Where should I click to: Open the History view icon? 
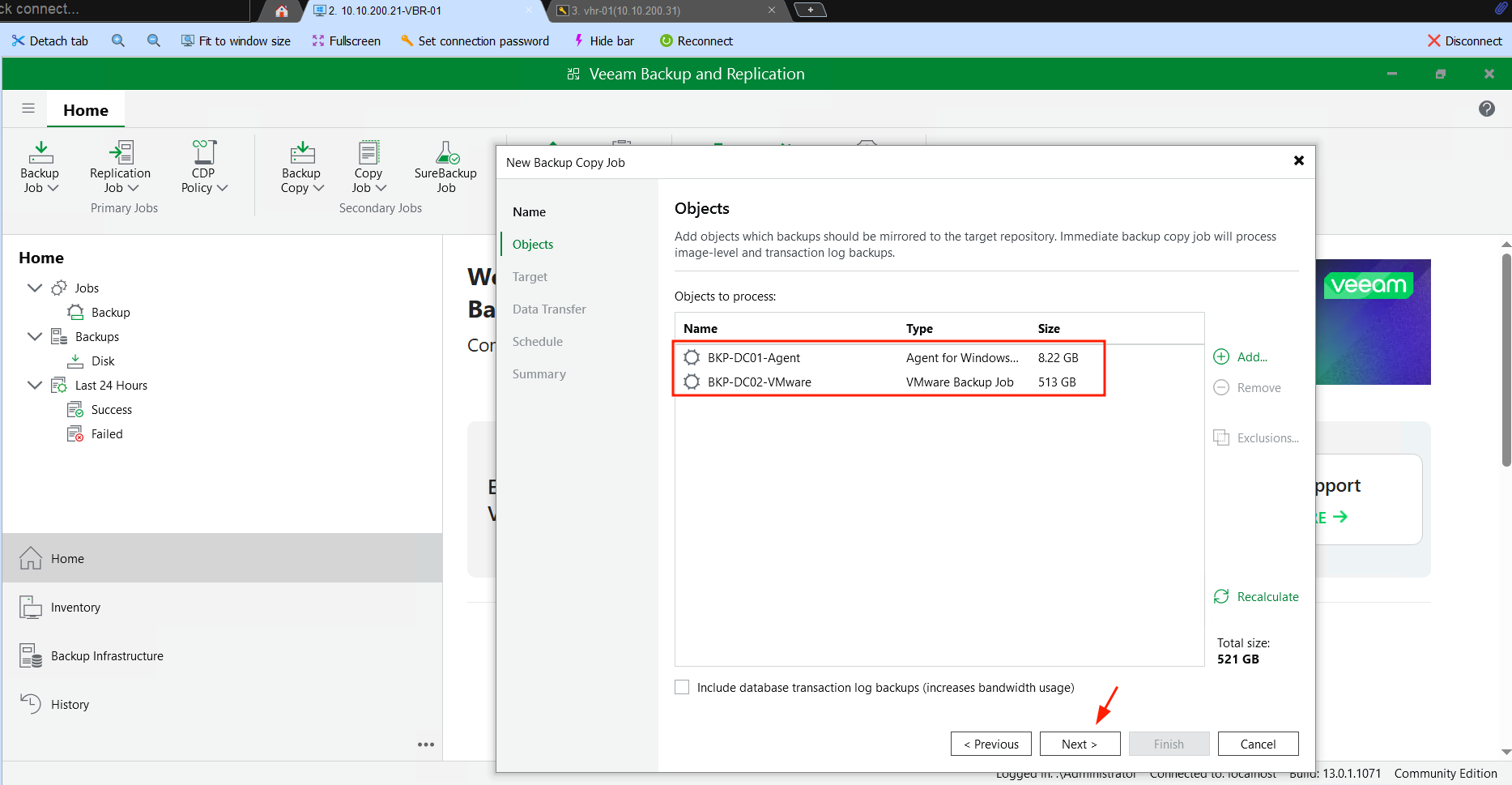(31, 704)
